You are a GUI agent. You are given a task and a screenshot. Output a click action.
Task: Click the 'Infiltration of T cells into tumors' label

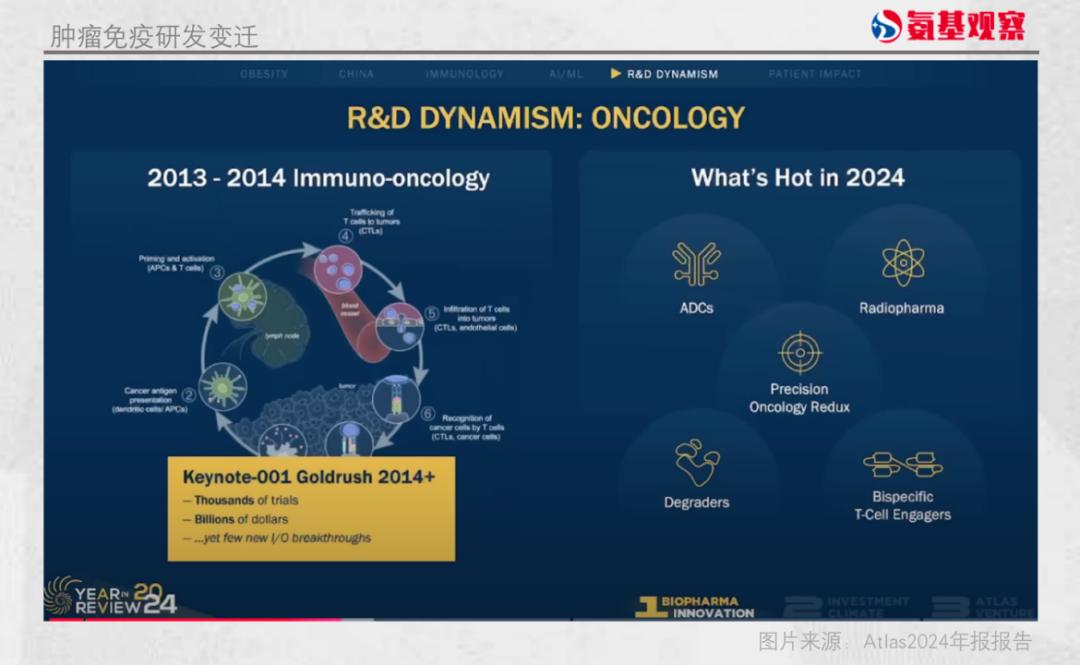[475, 318]
